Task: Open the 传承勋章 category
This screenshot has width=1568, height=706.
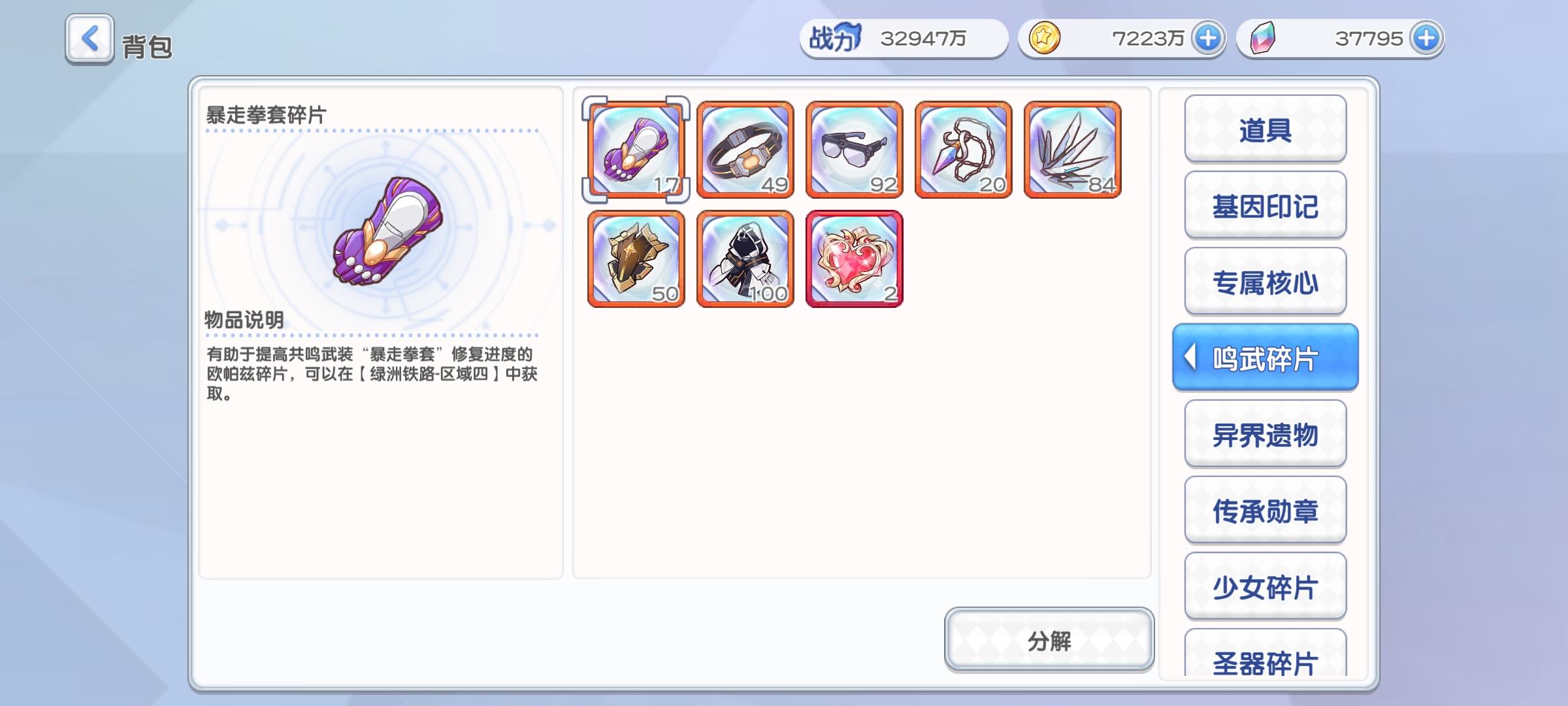Action: 1266,511
